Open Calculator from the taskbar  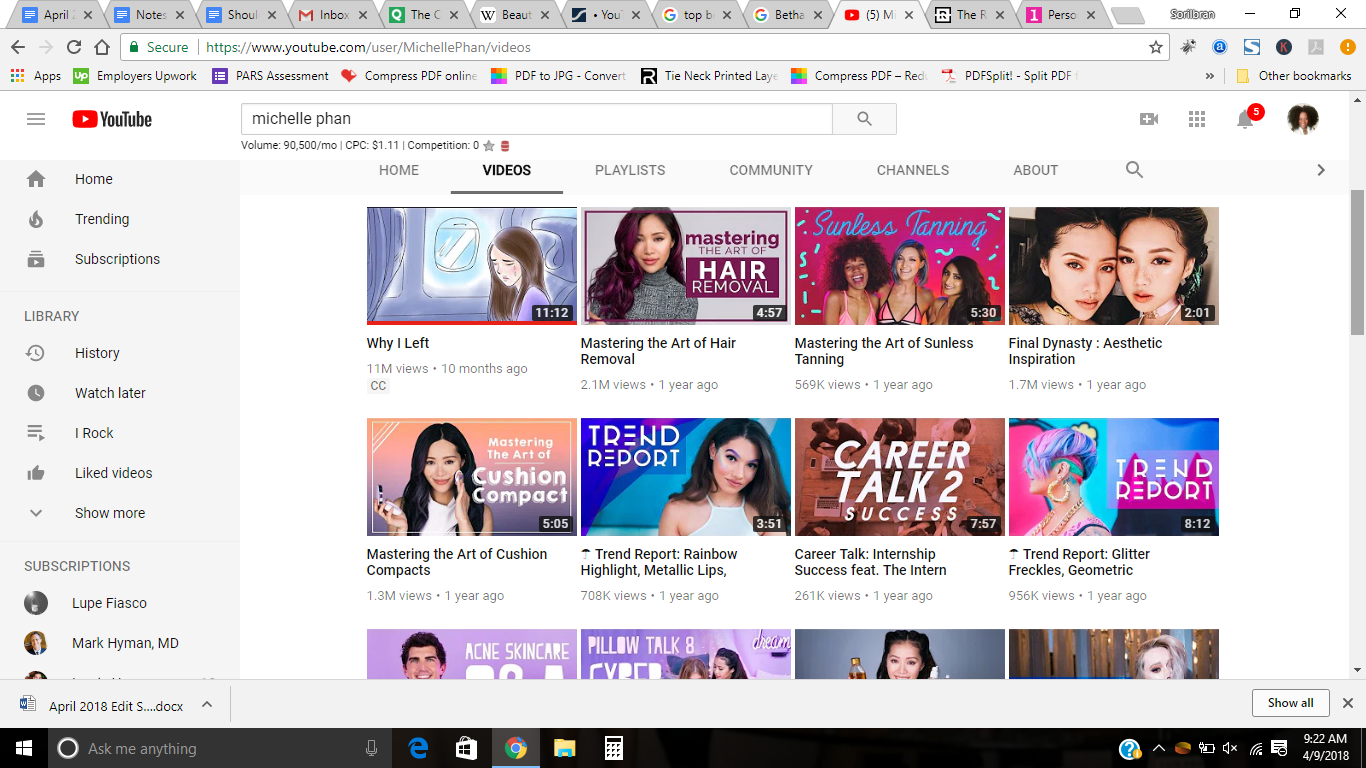614,748
